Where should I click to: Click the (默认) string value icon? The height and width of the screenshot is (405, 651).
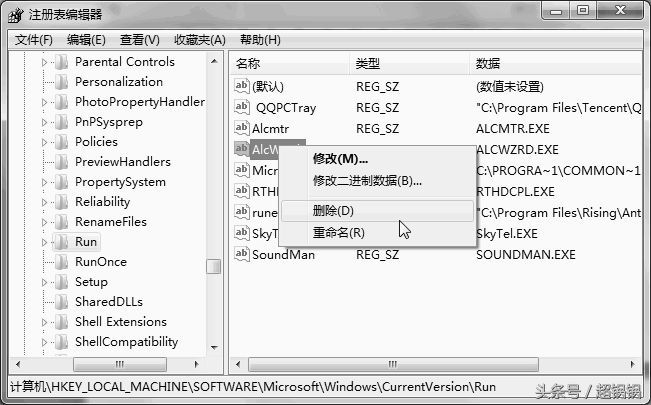pyautogui.click(x=242, y=86)
